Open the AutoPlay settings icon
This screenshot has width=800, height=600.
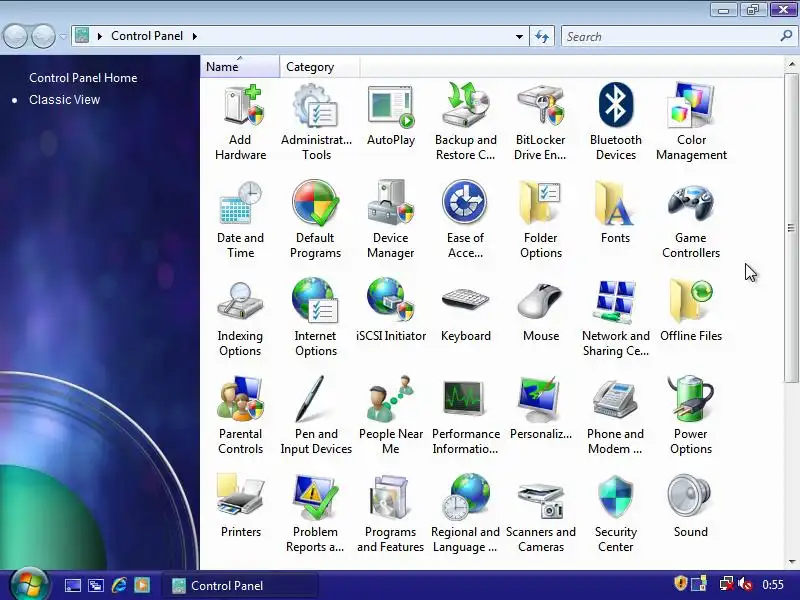391,115
